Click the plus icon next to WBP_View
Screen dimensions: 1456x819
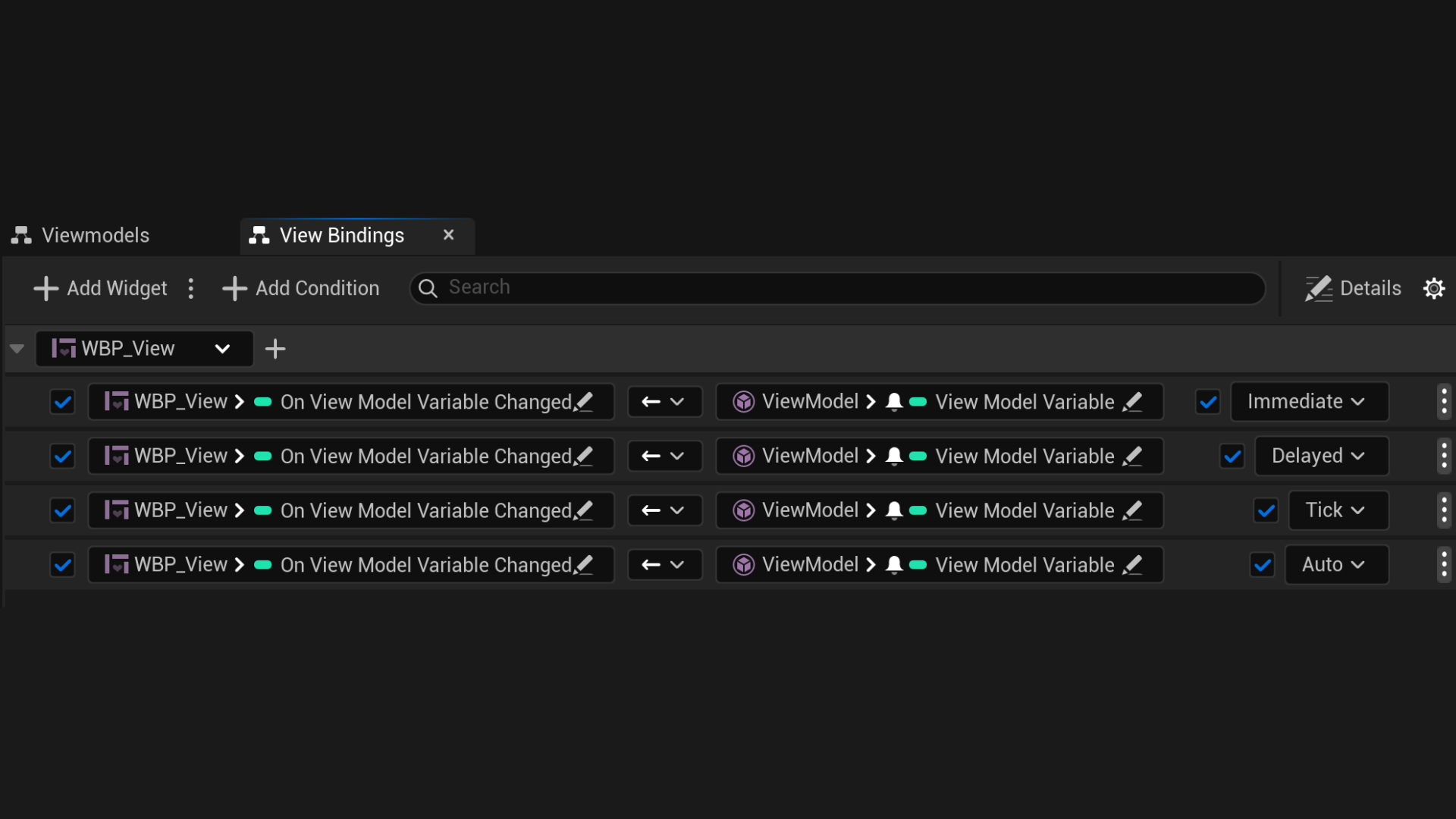[275, 349]
